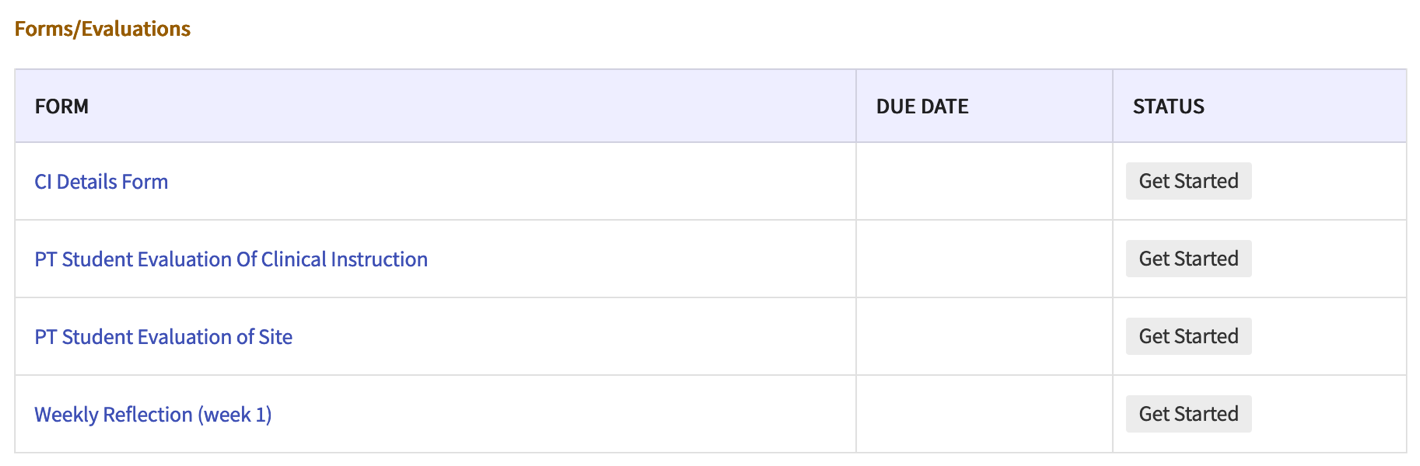
Task: Start the PT Student Evaluation of Site
Action: coord(1188,337)
